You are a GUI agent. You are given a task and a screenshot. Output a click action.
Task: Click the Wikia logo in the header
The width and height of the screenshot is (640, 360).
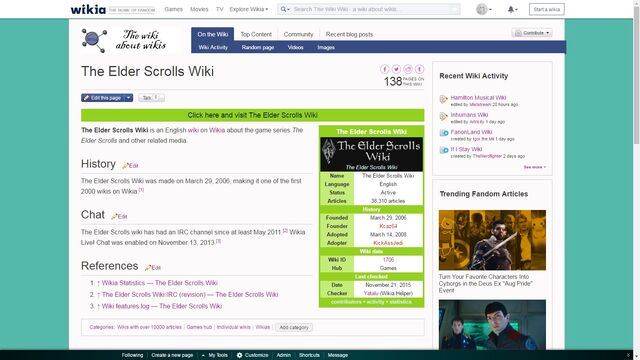tap(88, 9)
